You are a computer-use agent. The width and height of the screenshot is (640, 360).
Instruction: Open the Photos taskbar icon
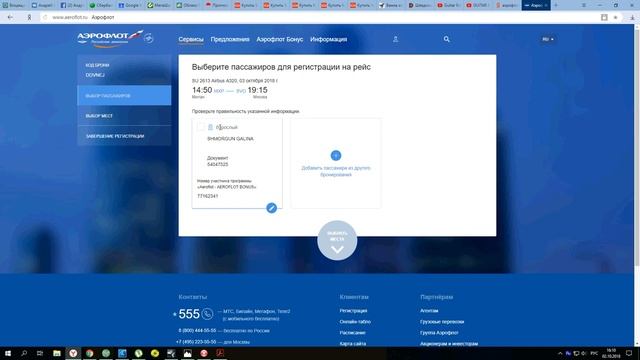(x=187, y=353)
